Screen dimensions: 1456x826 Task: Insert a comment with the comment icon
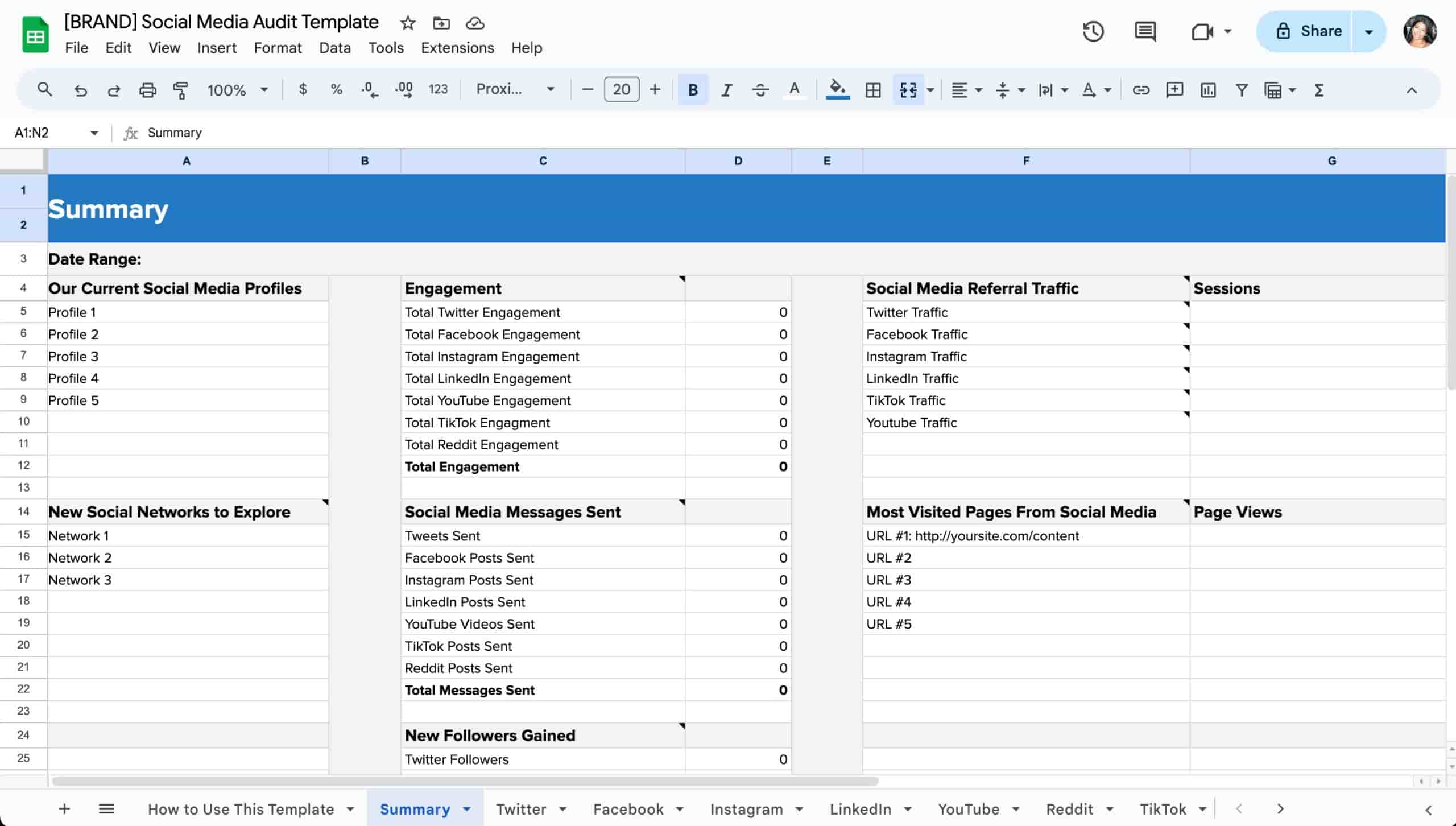1173,89
